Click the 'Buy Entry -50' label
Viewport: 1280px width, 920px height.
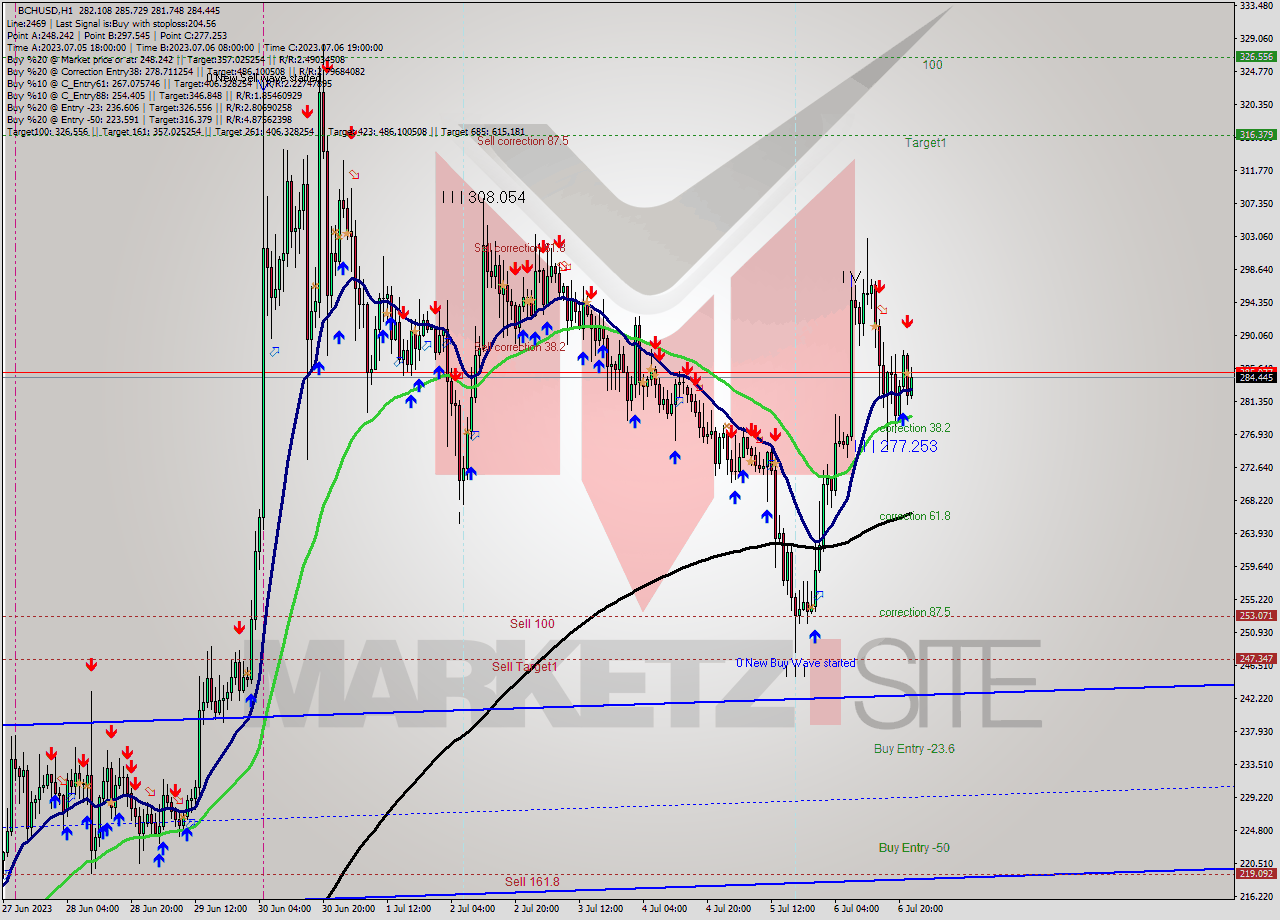tap(914, 848)
